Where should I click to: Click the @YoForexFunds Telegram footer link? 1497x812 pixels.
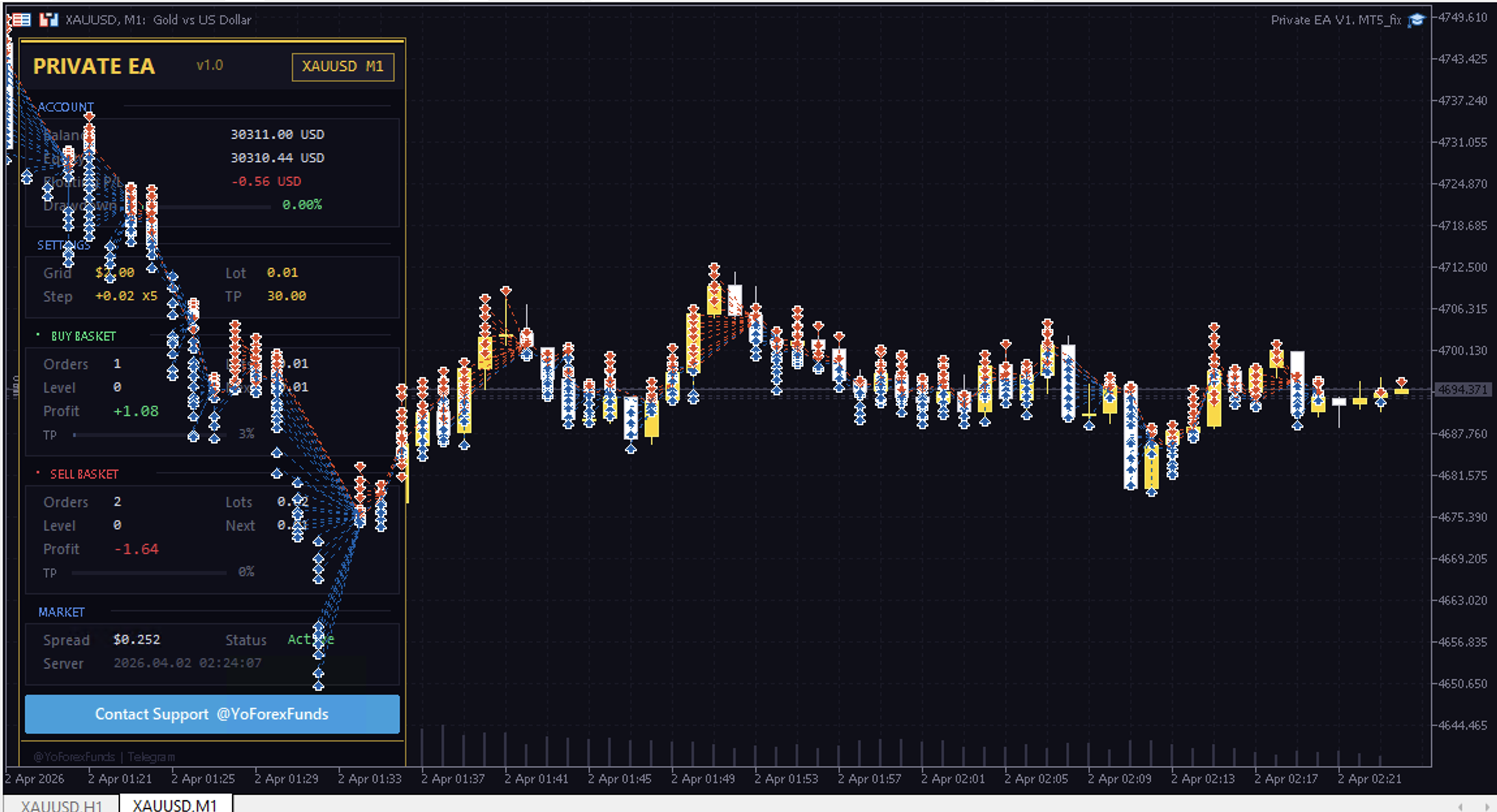point(104,757)
